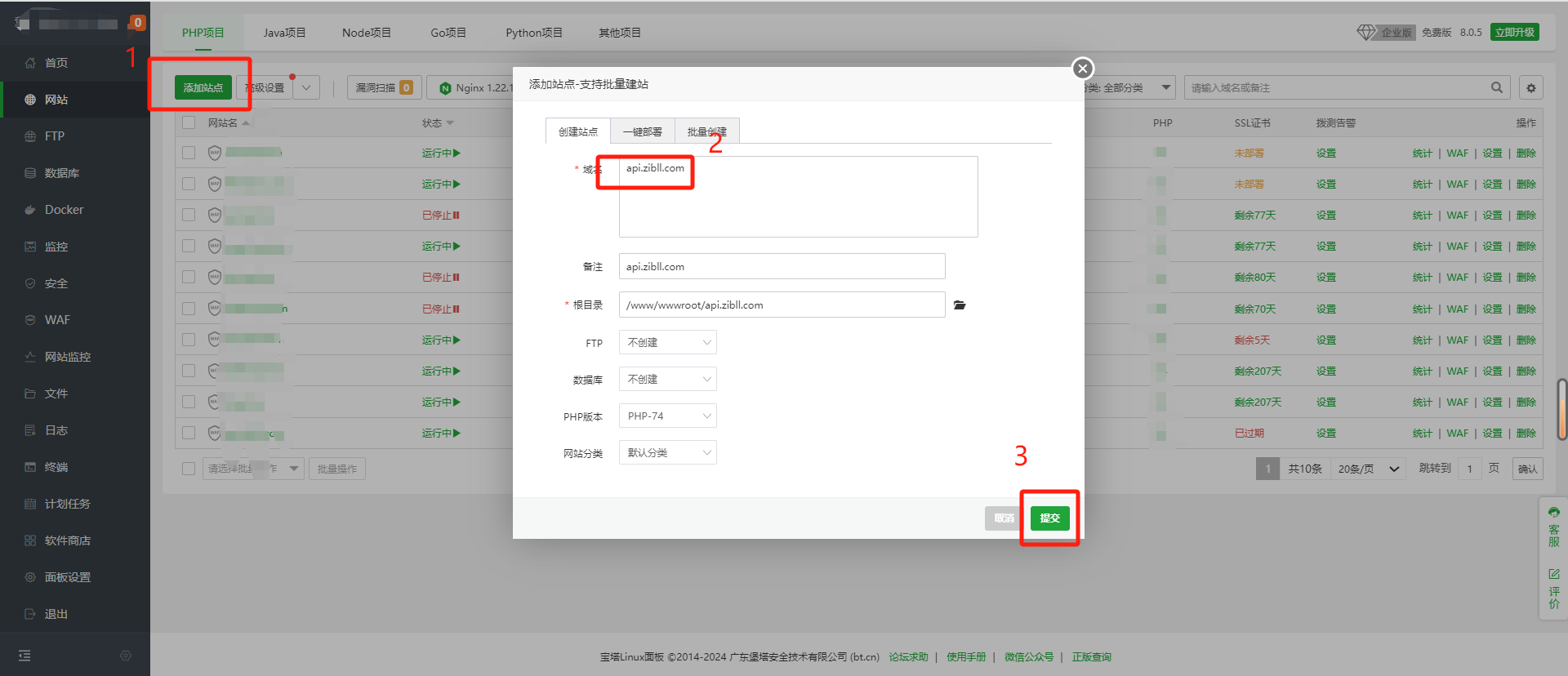Open the 数据库 不创建 dropdown
Viewport: 1568px width, 676px height.
click(x=667, y=379)
